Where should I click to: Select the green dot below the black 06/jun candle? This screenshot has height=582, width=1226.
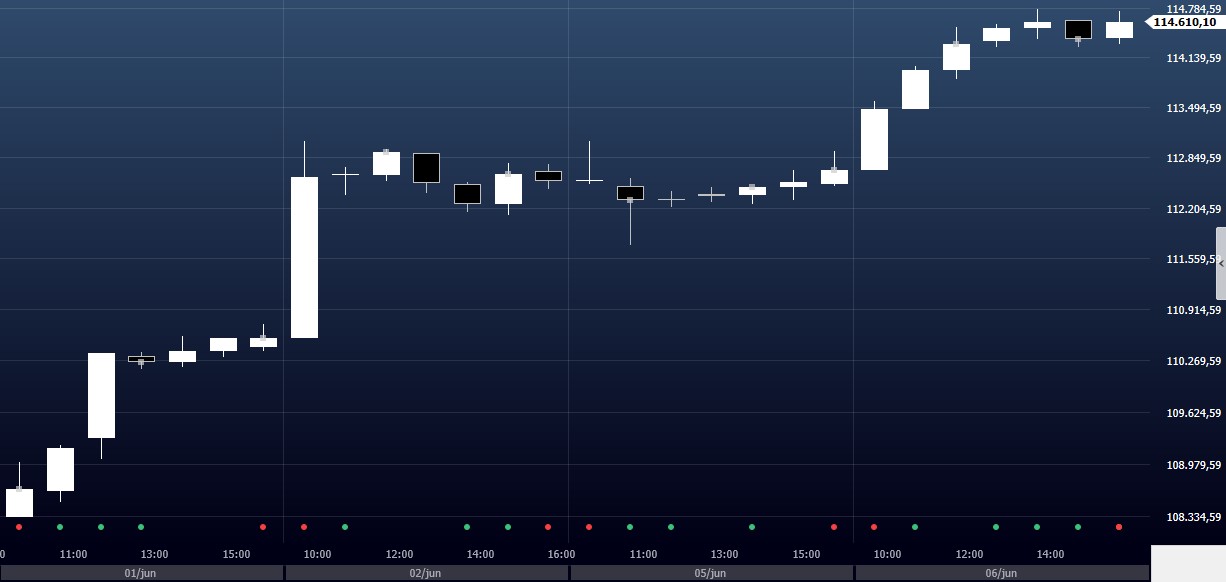click(x=1078, y=527)
